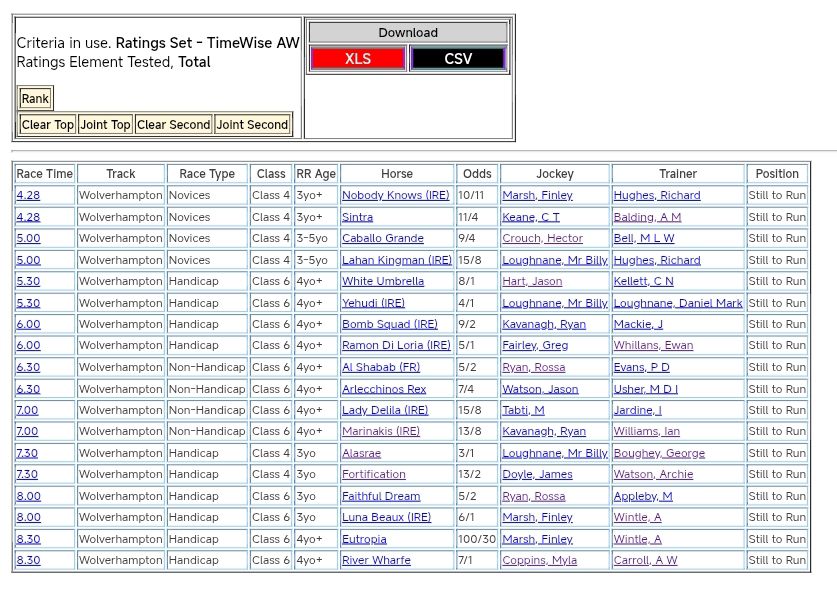Click the black CSV download button
This screenshot has width=837, height=597.
458,59
